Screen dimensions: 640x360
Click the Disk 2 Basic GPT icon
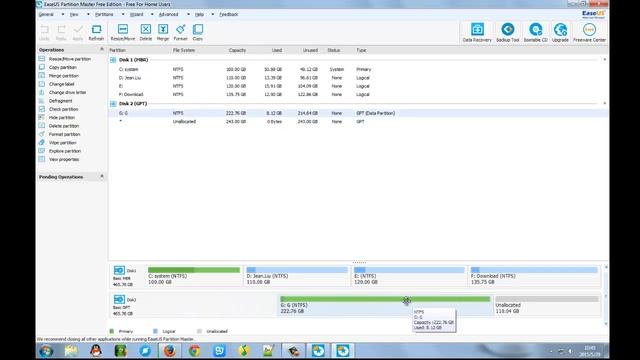click(x=119, y=299)
